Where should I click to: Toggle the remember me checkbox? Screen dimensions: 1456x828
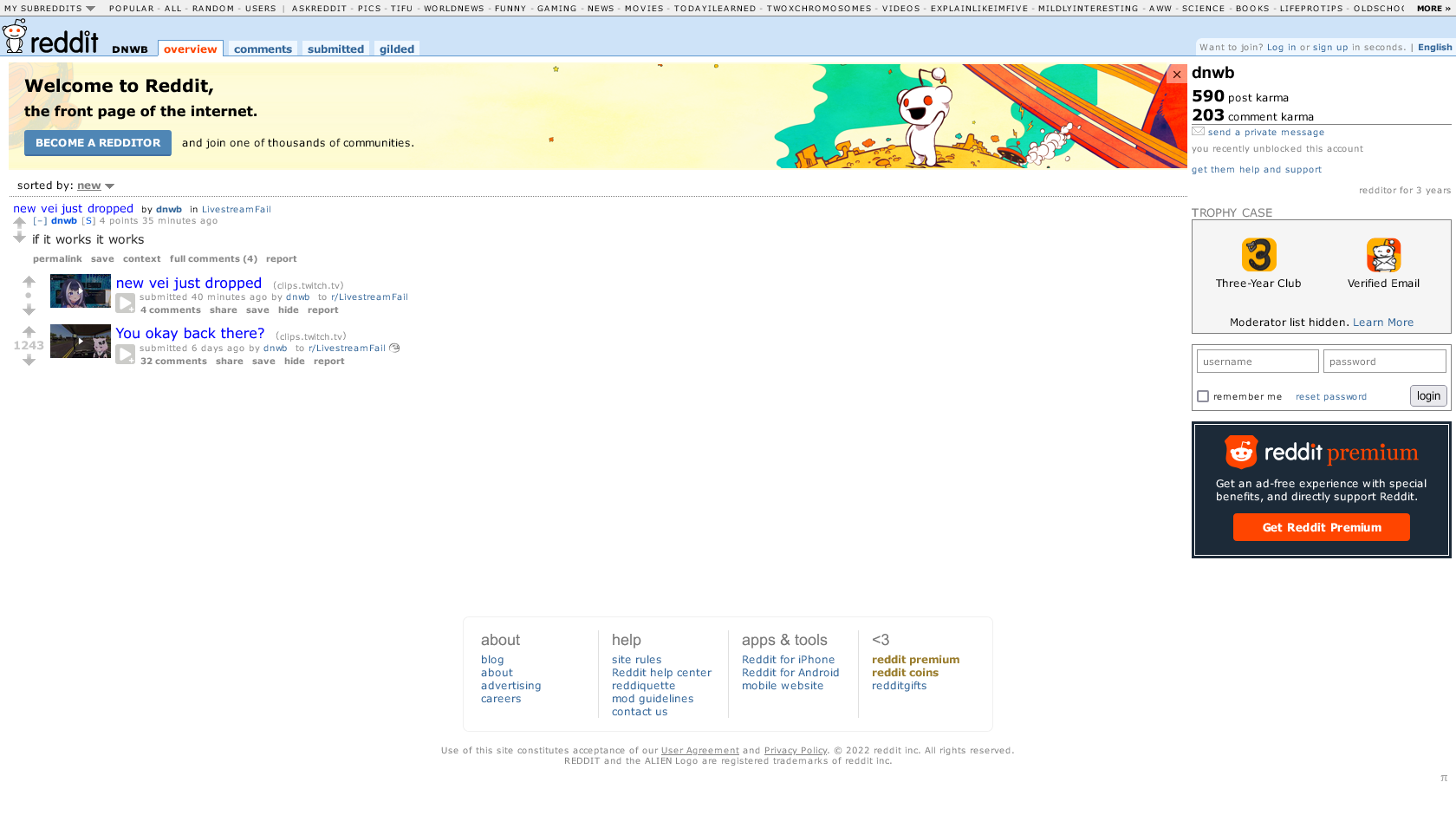click(1203, 396)
